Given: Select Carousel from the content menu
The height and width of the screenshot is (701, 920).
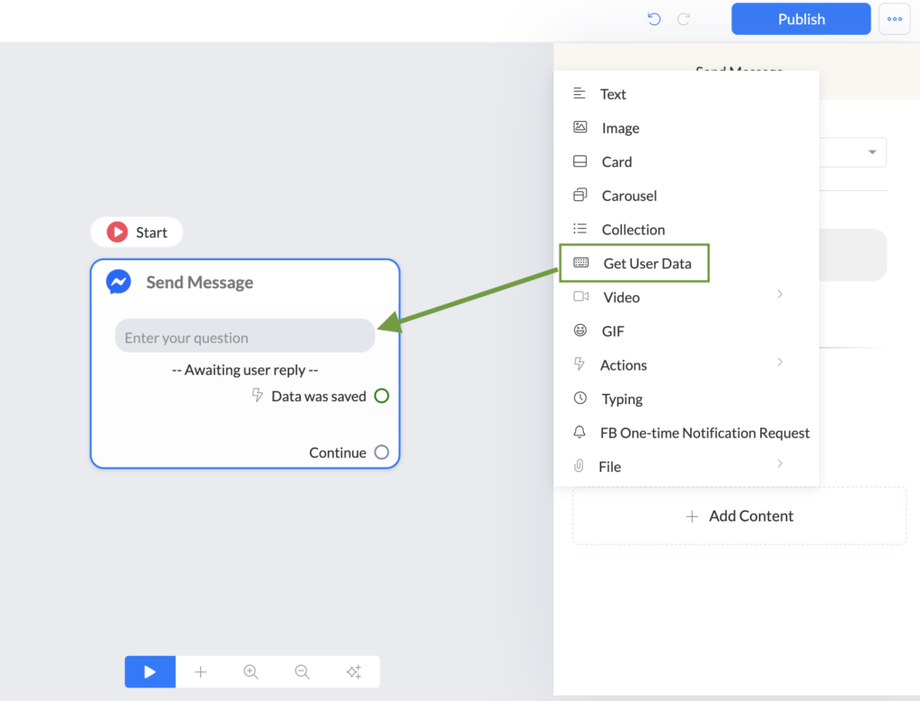Looking at the screenshot, I should (686, 195).
